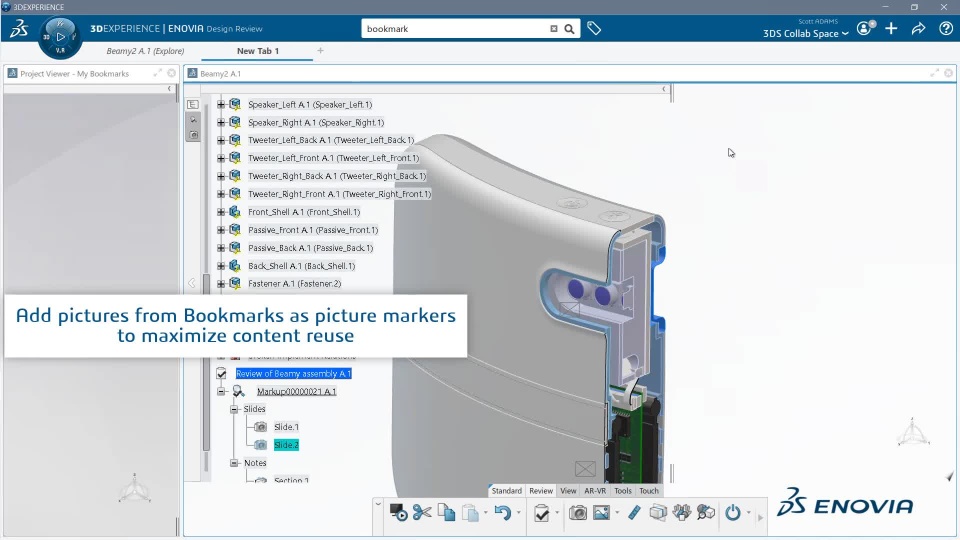The width and height of the screenshot is (960, 540).
Task: Open the AR-VR toolbar tab
Action: [x=594, y=490]
